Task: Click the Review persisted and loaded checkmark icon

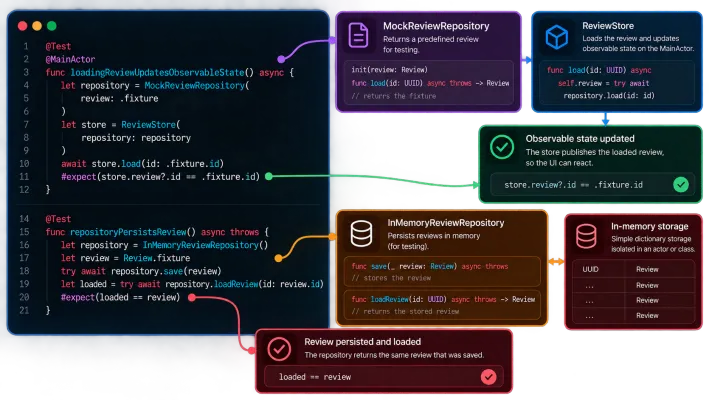Action: pos(279,348)
